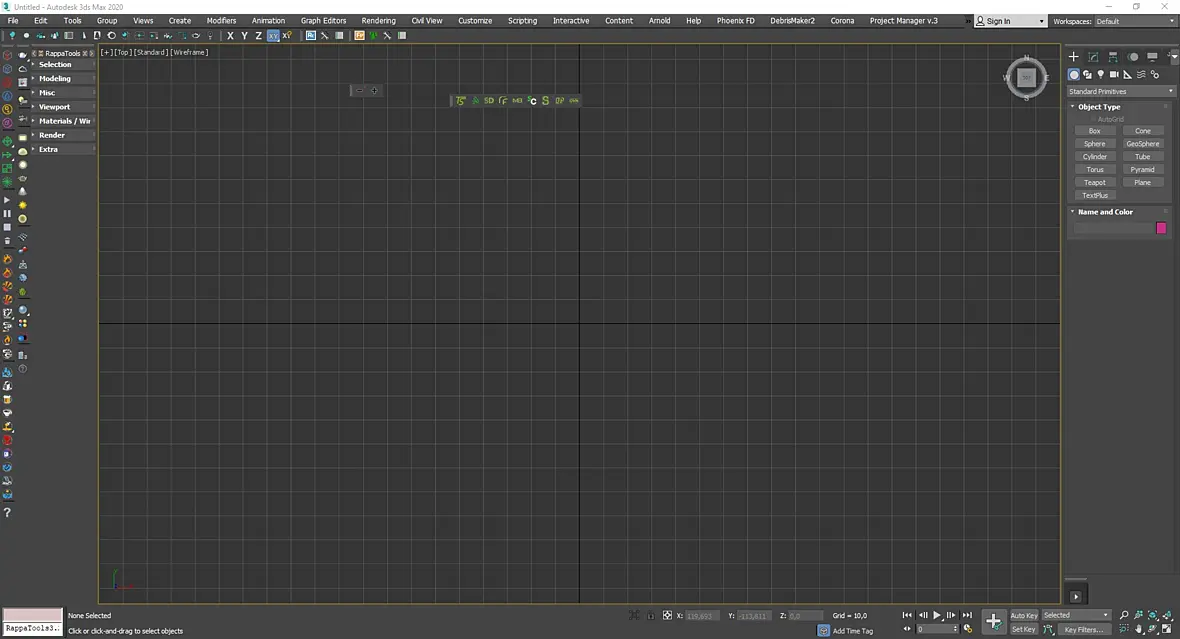The image size is (1180, 639).
Task: Click the Zoom magnifier viewport tool
Action: [x=1124, y=615]
